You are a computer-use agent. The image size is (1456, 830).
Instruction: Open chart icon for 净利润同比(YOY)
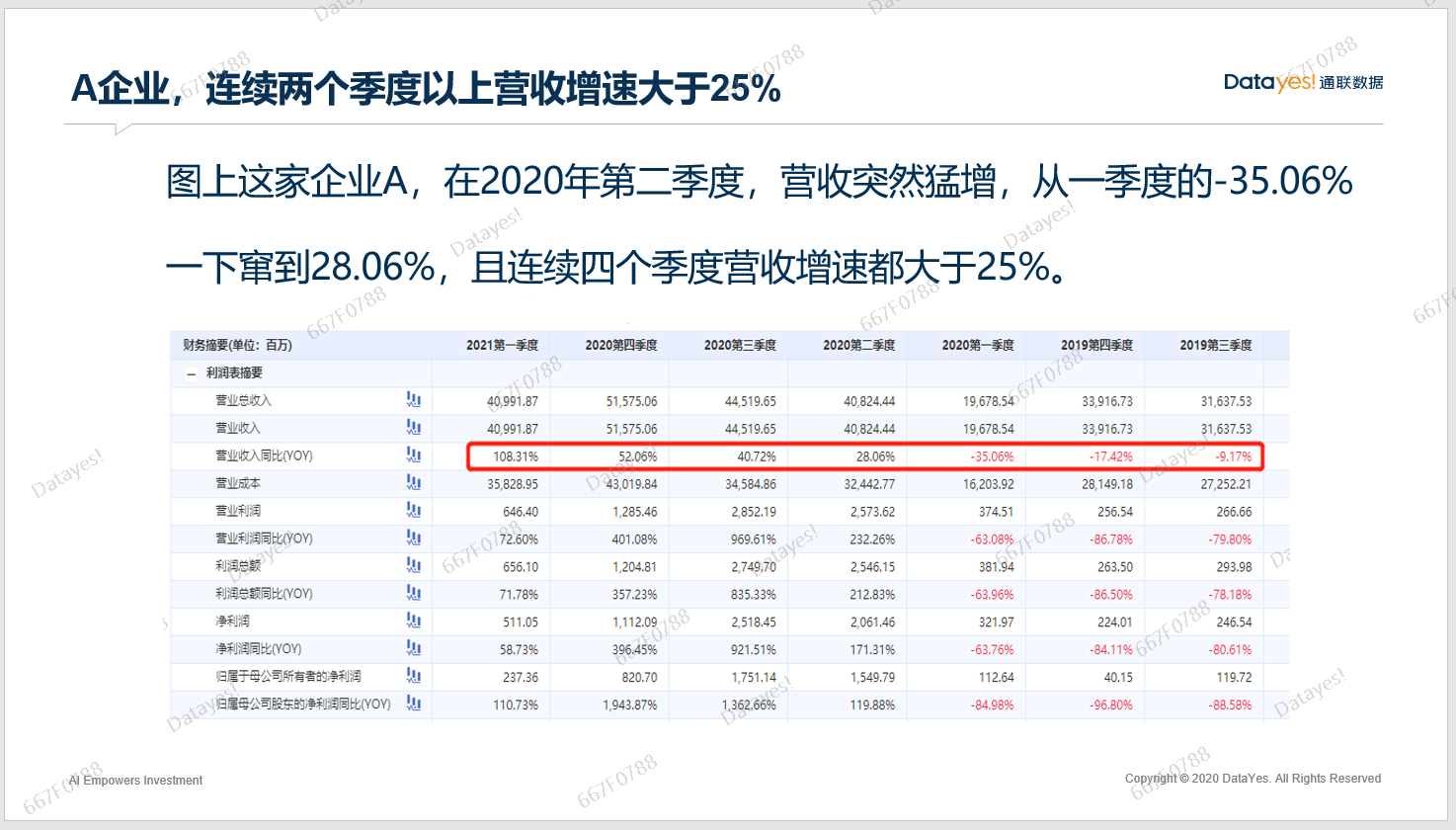pyautogui.click(x=413, y=648)
